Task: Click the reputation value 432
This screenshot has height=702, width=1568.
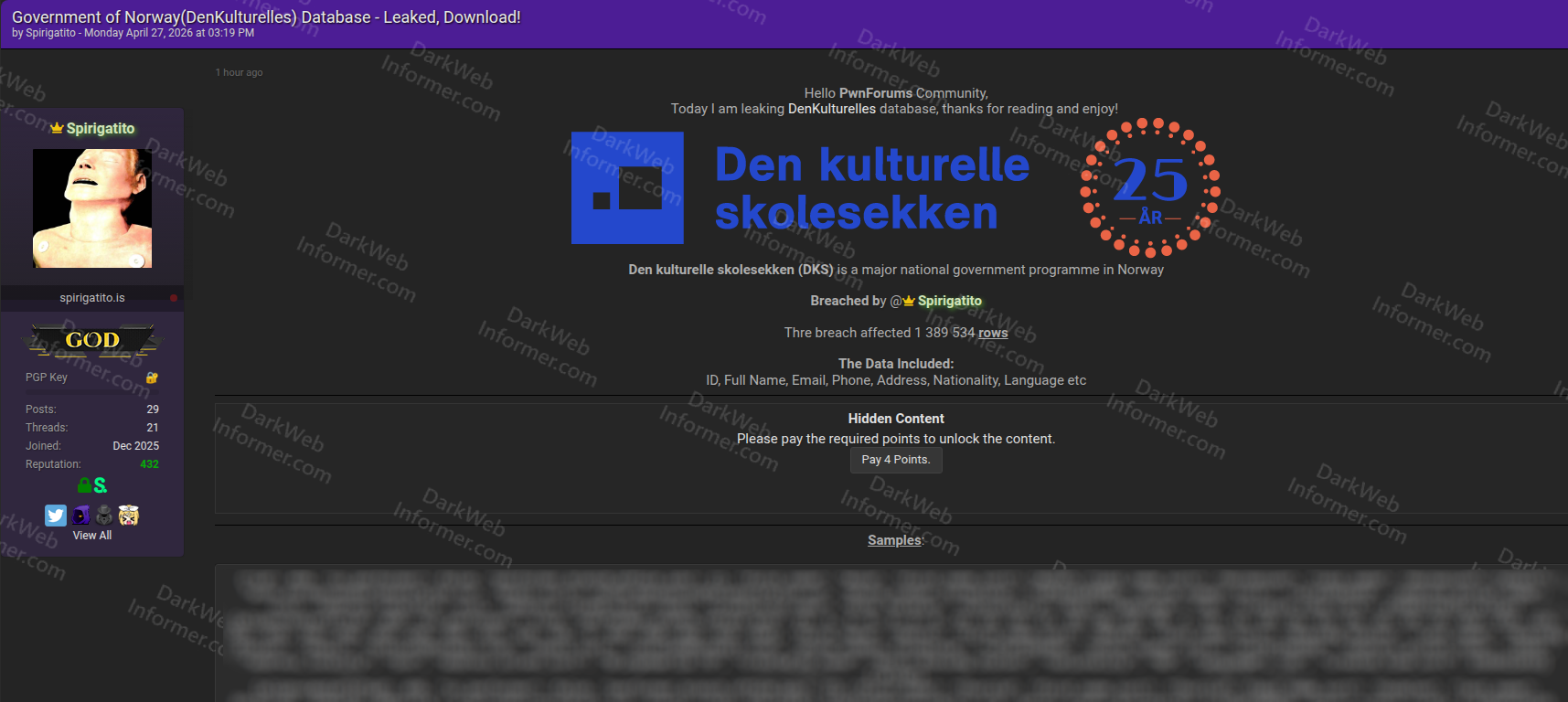Action: point(149,464)
